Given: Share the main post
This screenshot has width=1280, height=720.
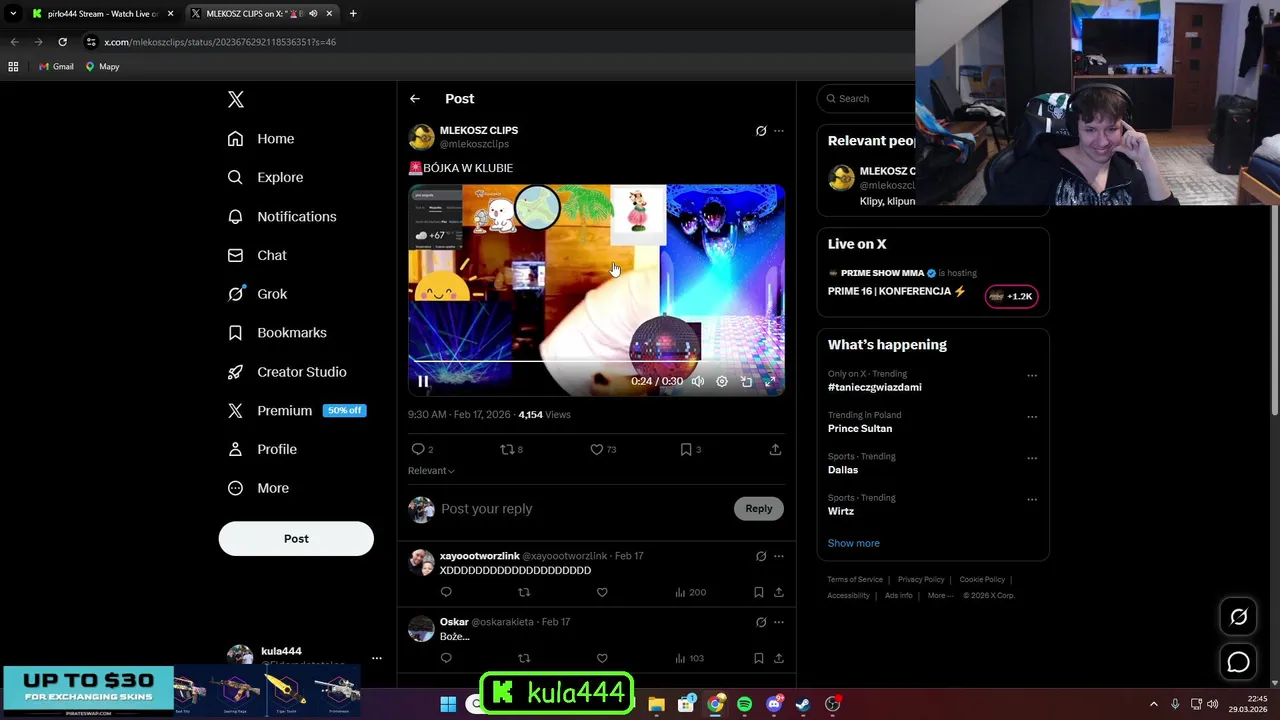Looking at the screenshot, I should (x=775, y=450).
